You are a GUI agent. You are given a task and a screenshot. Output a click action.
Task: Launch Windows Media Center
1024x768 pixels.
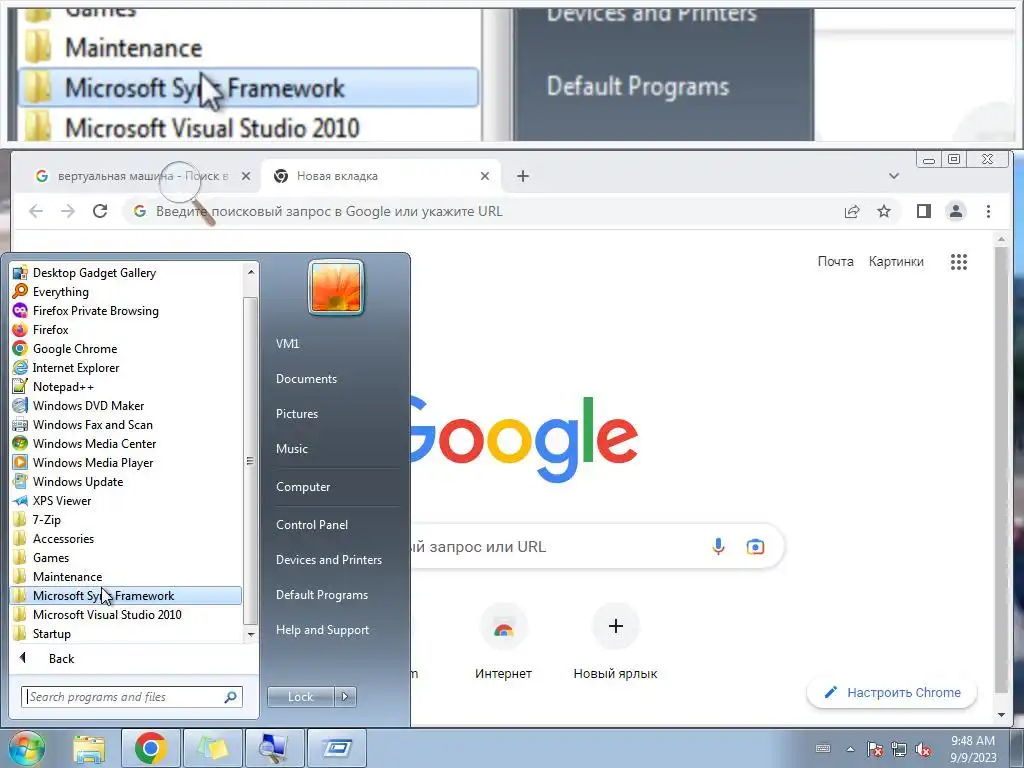[125, 443]
